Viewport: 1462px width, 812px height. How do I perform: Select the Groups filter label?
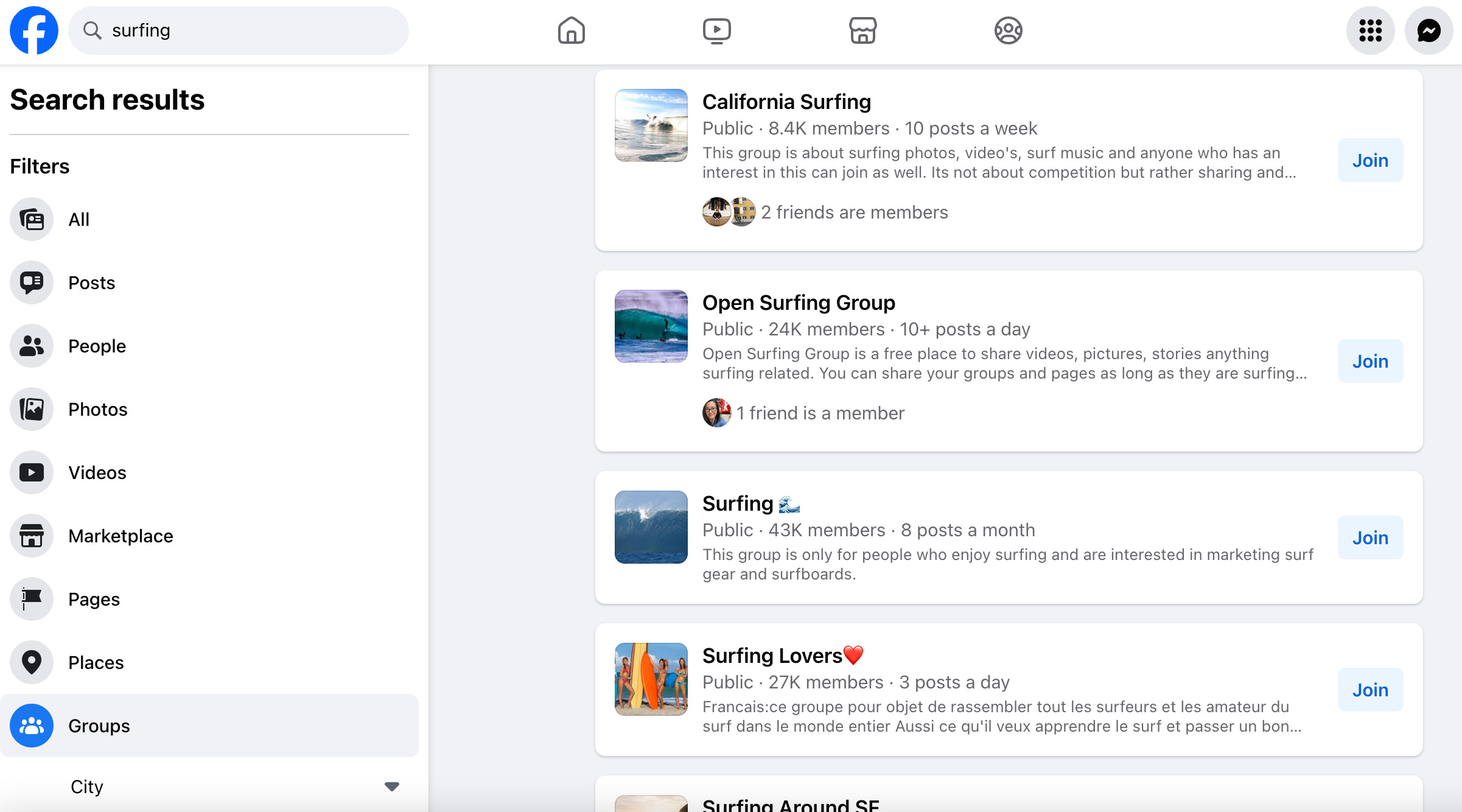coord(99,726)
